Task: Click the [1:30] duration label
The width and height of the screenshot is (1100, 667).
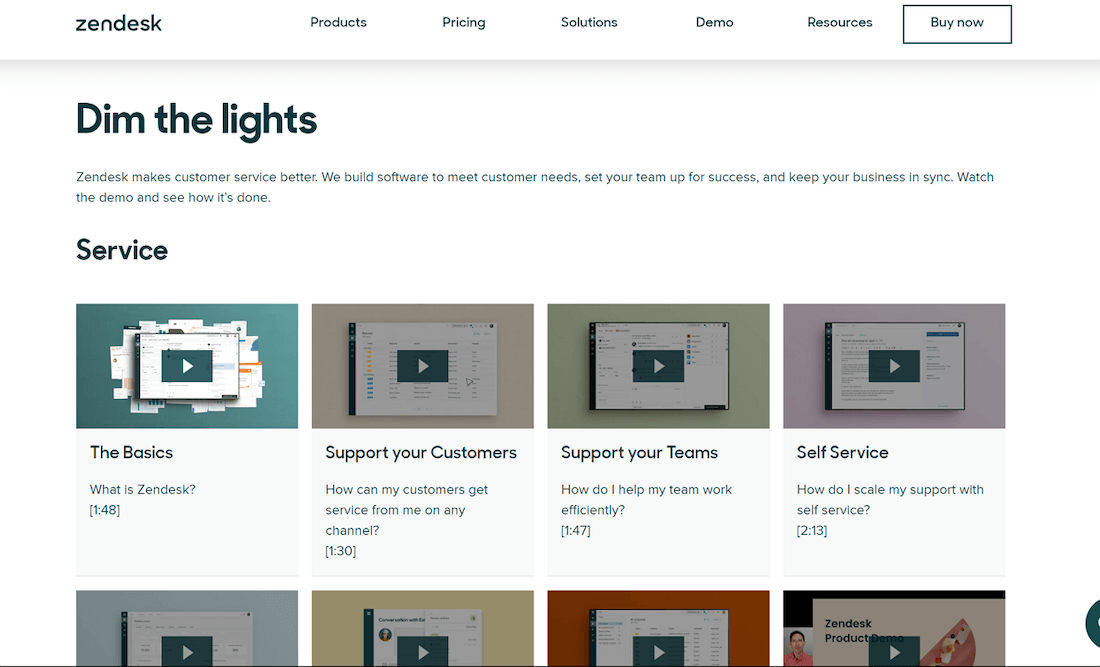Action: (x=340, y=551)
